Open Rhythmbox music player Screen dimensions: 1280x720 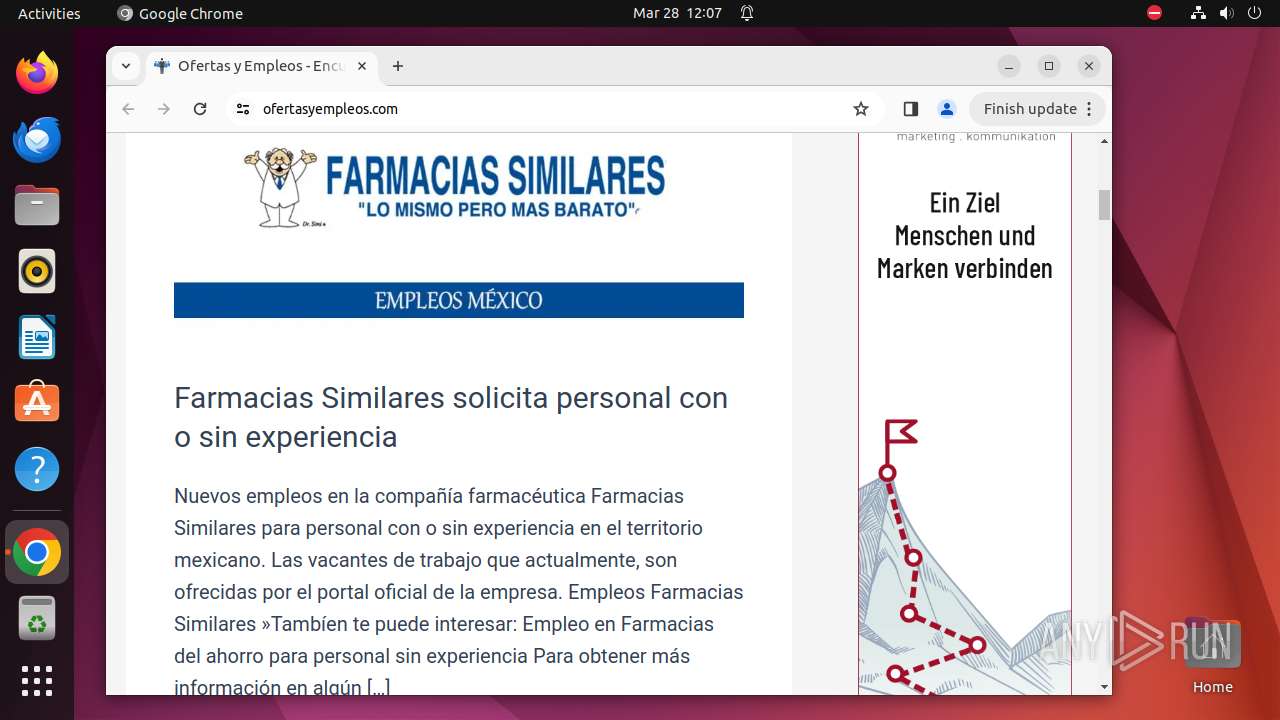[37, 271]
